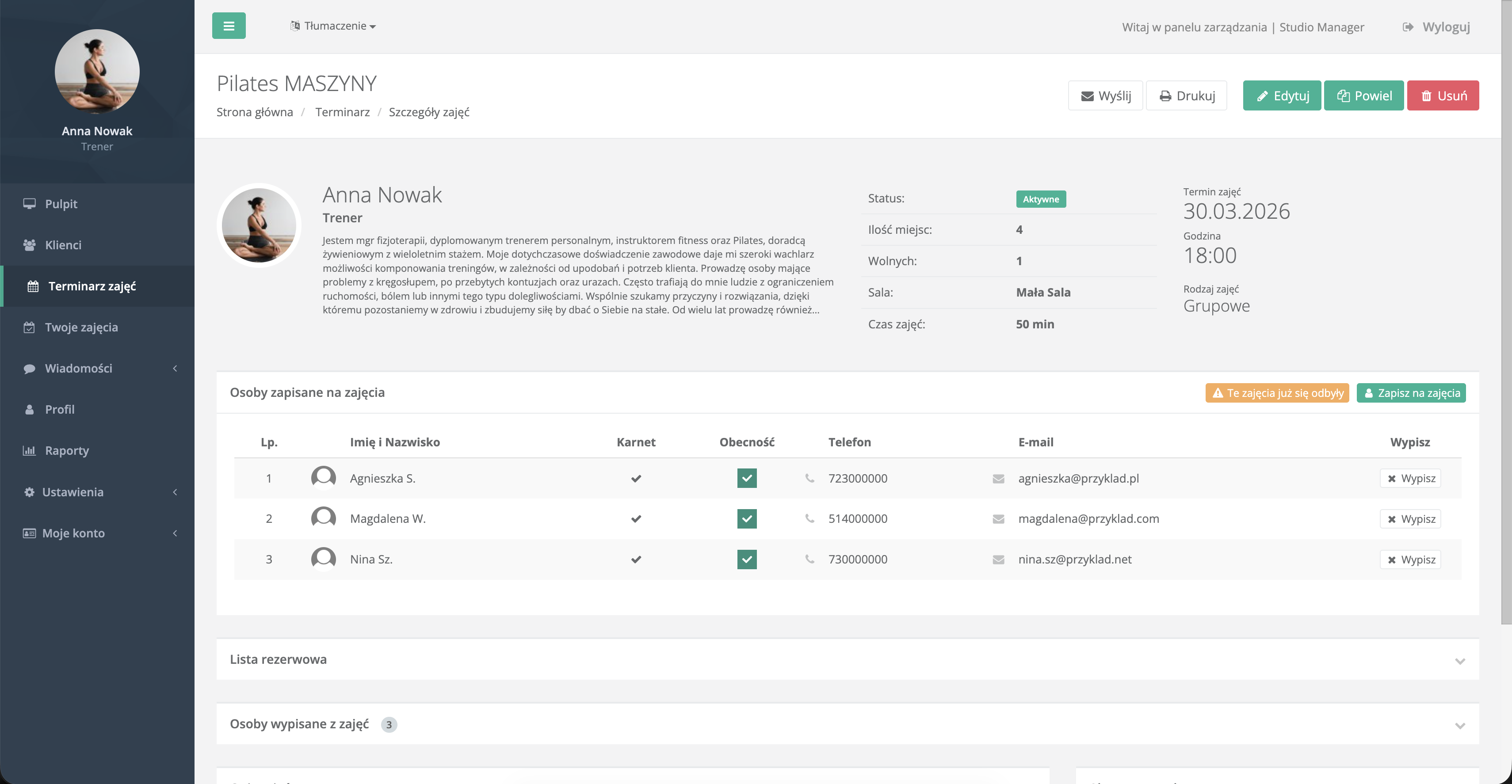
Task: Click the envelope icon beside magdalena@przyklad.com
Action: coord(998,519)
